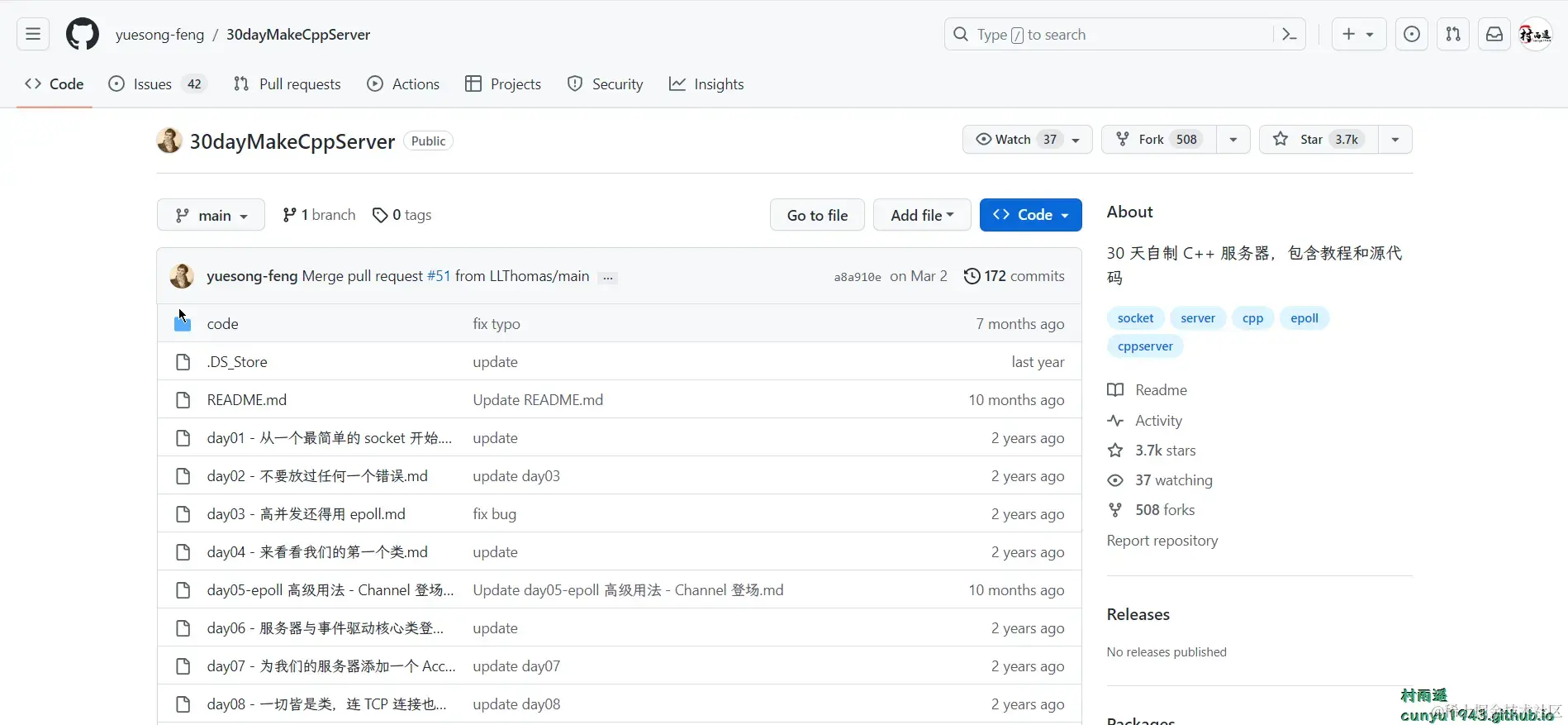This screenshot has width=1568, height=725.
Task: Expand the commit message ellipsis
Action: point(608,278)
